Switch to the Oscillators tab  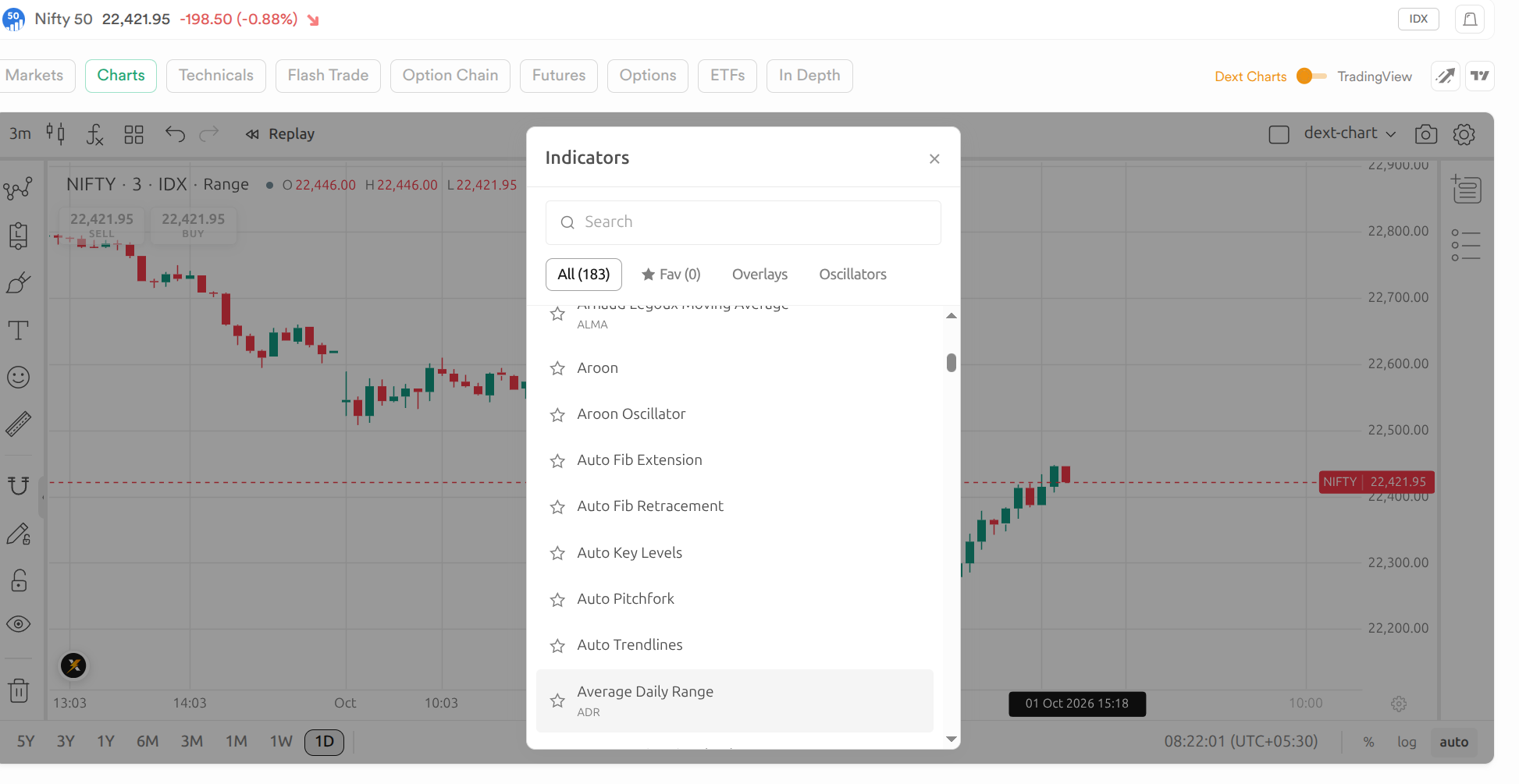point(852,275)
